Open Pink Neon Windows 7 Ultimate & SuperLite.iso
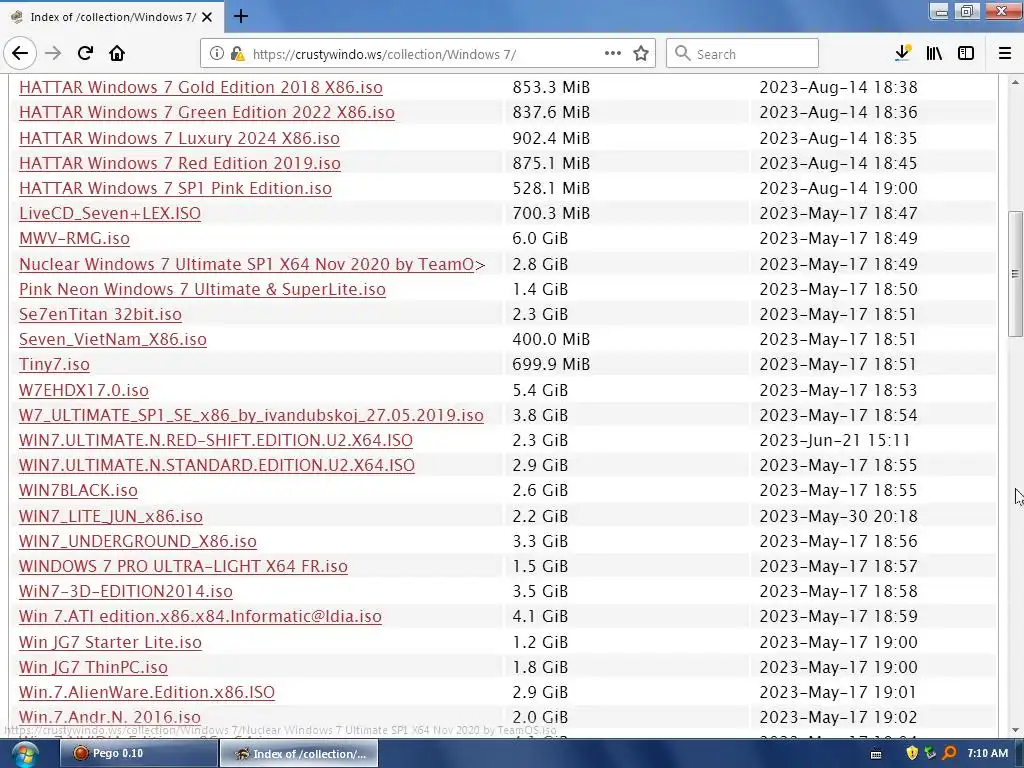Image resolution: width=1024 pixels, height=768 pixels. (202, 289)
